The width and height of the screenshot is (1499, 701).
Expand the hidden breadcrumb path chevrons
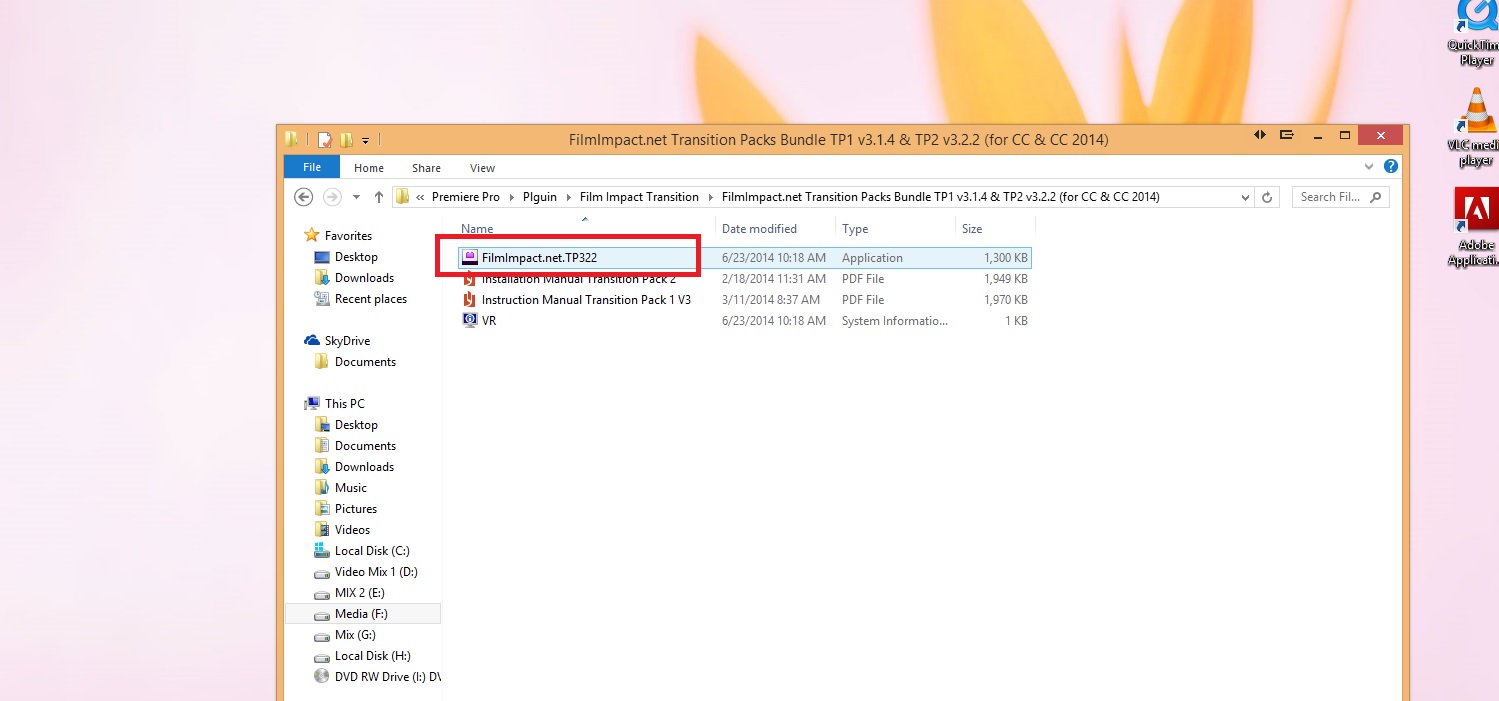421,197
